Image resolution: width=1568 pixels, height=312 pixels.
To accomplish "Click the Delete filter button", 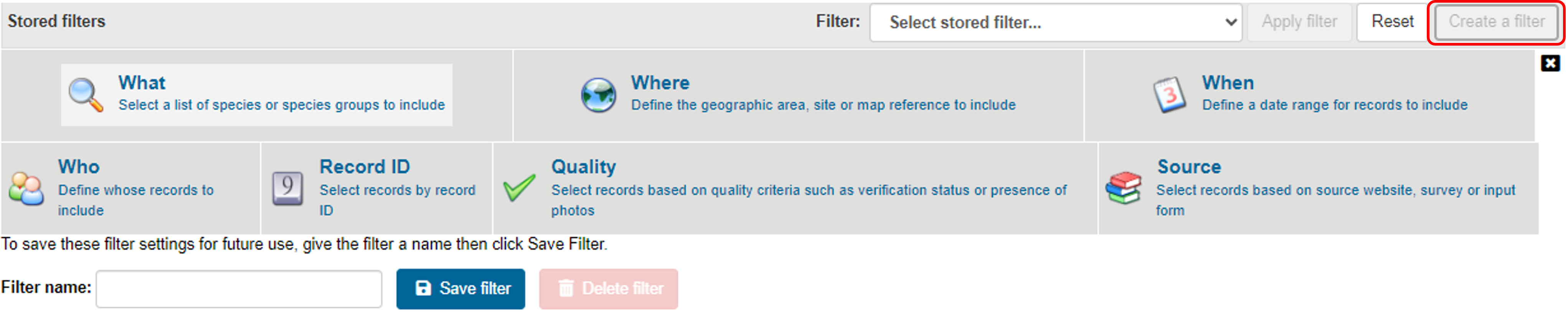I will click(x=607, y=289).
